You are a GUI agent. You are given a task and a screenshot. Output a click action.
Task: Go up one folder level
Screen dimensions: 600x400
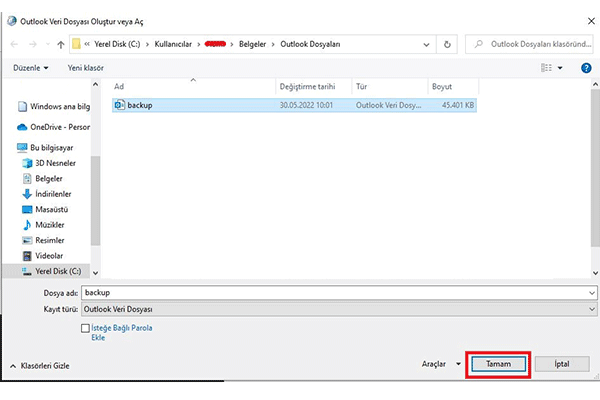click(60, 44)
